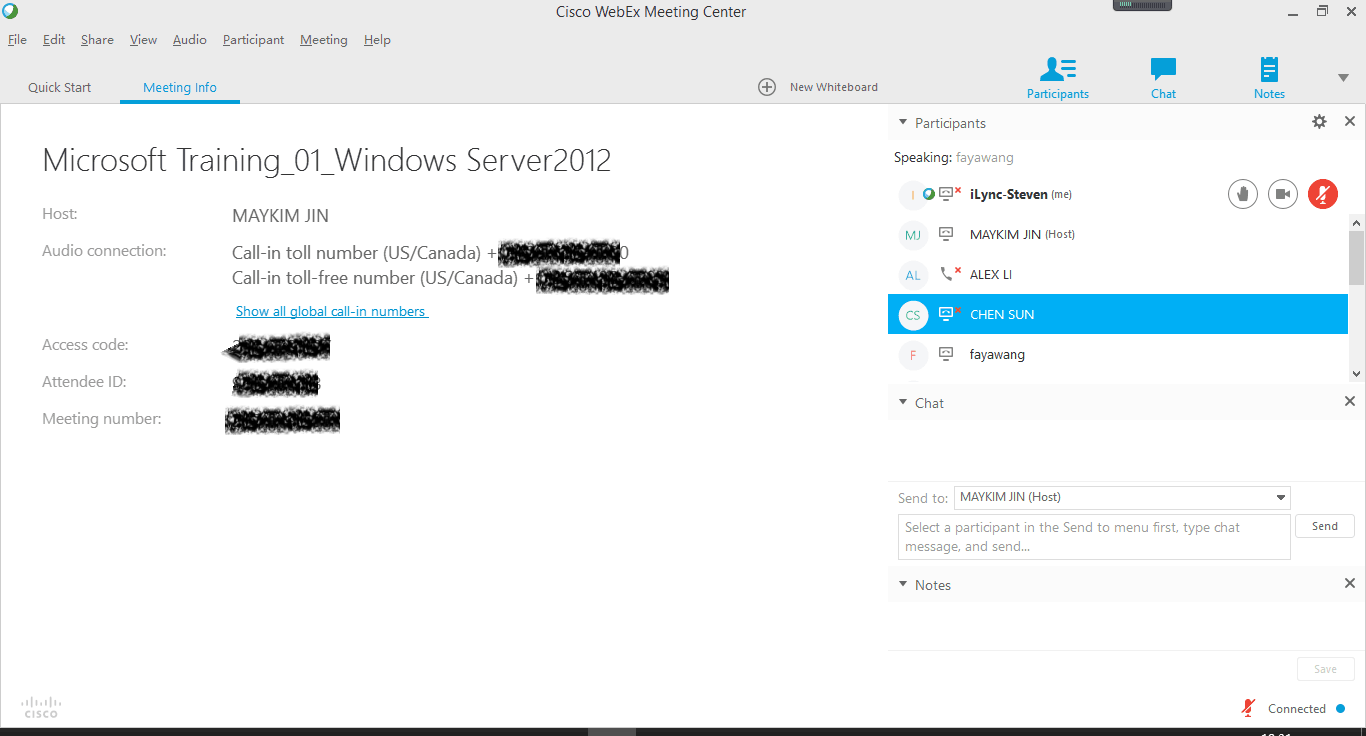This screenshot has width=1366, height=736.
Task: Open the Notes panel icon
Action: pos(1269,70)
